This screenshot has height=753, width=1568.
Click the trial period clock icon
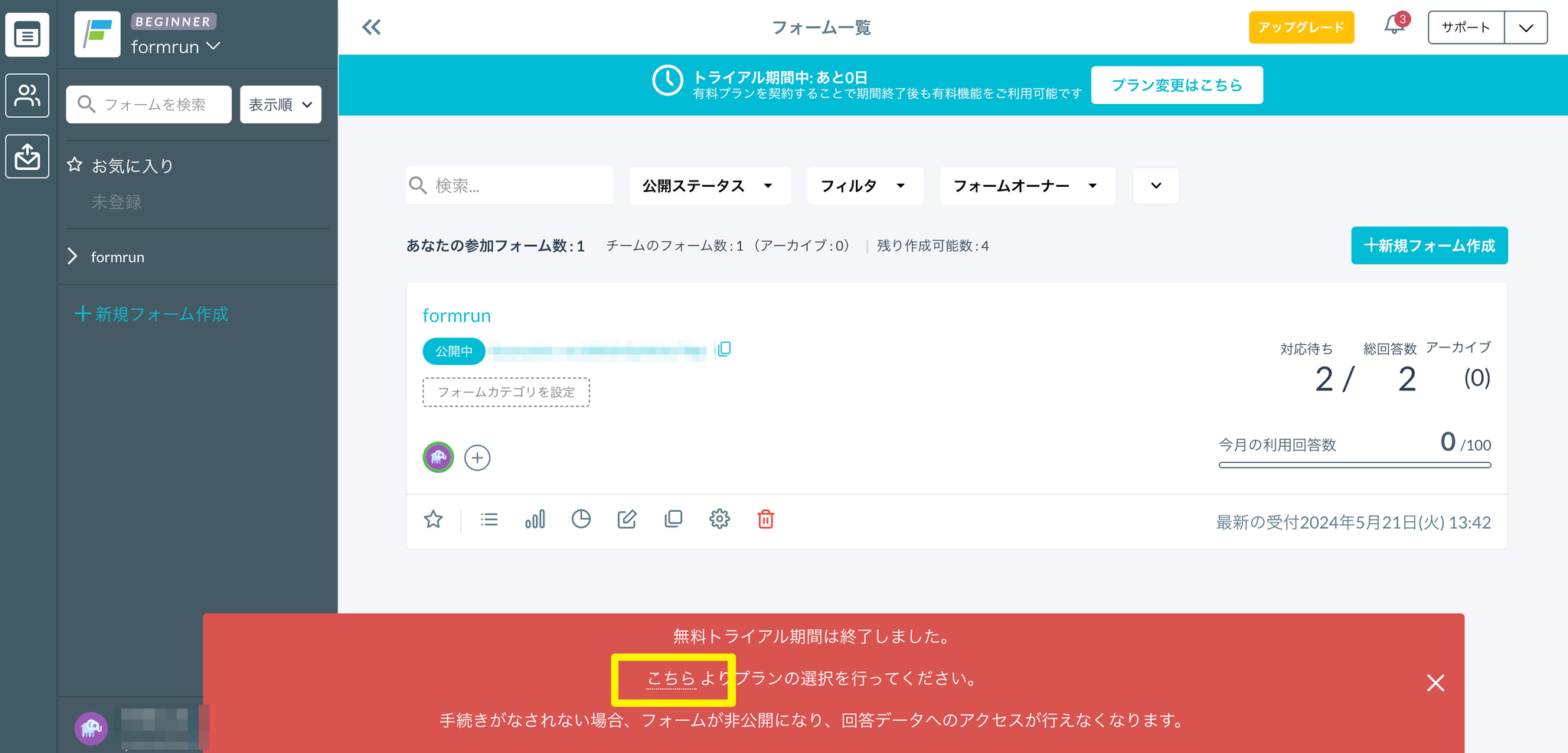(x=668, y=80)
